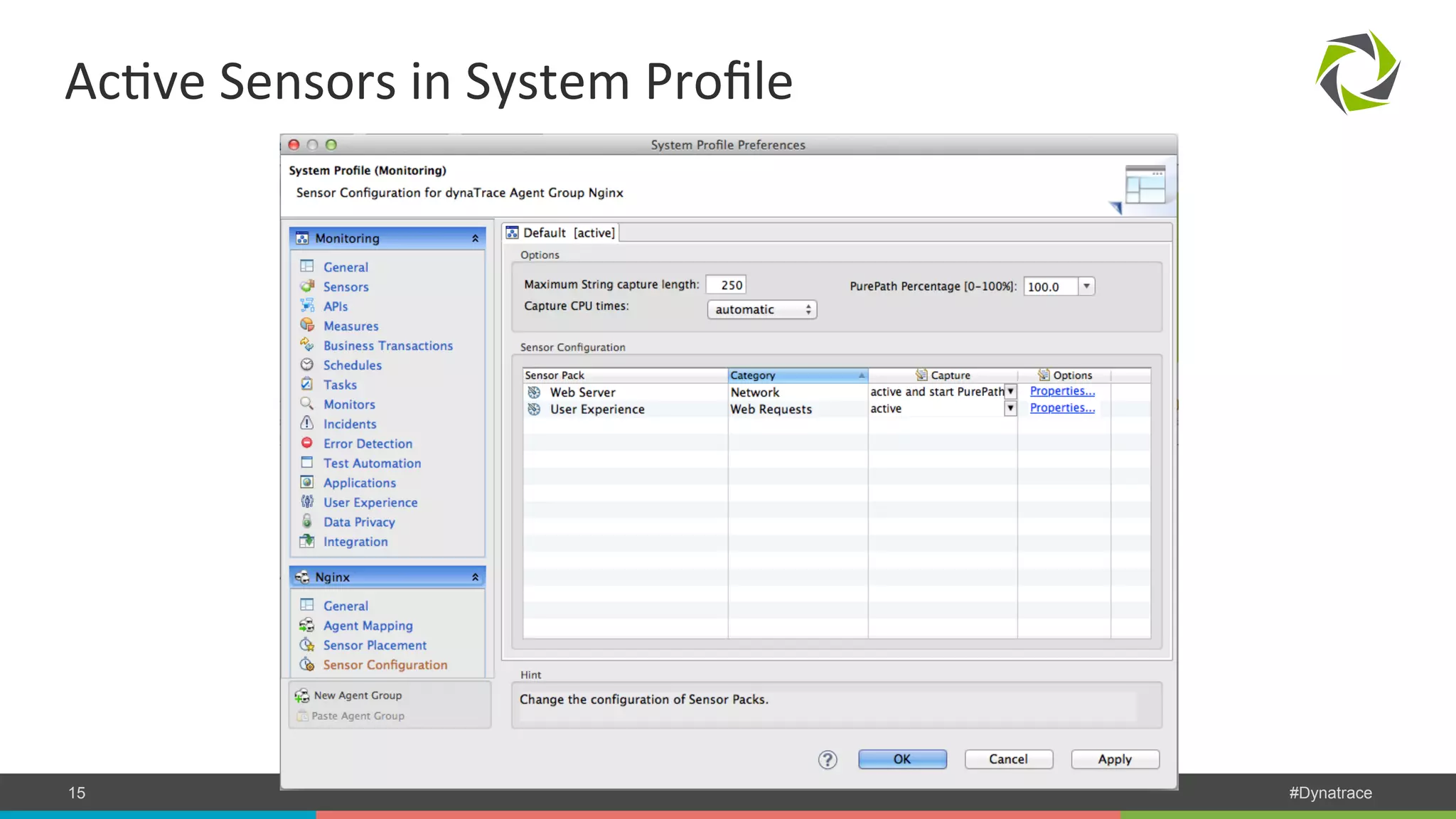Click the Apply button

coord(1115,759)
